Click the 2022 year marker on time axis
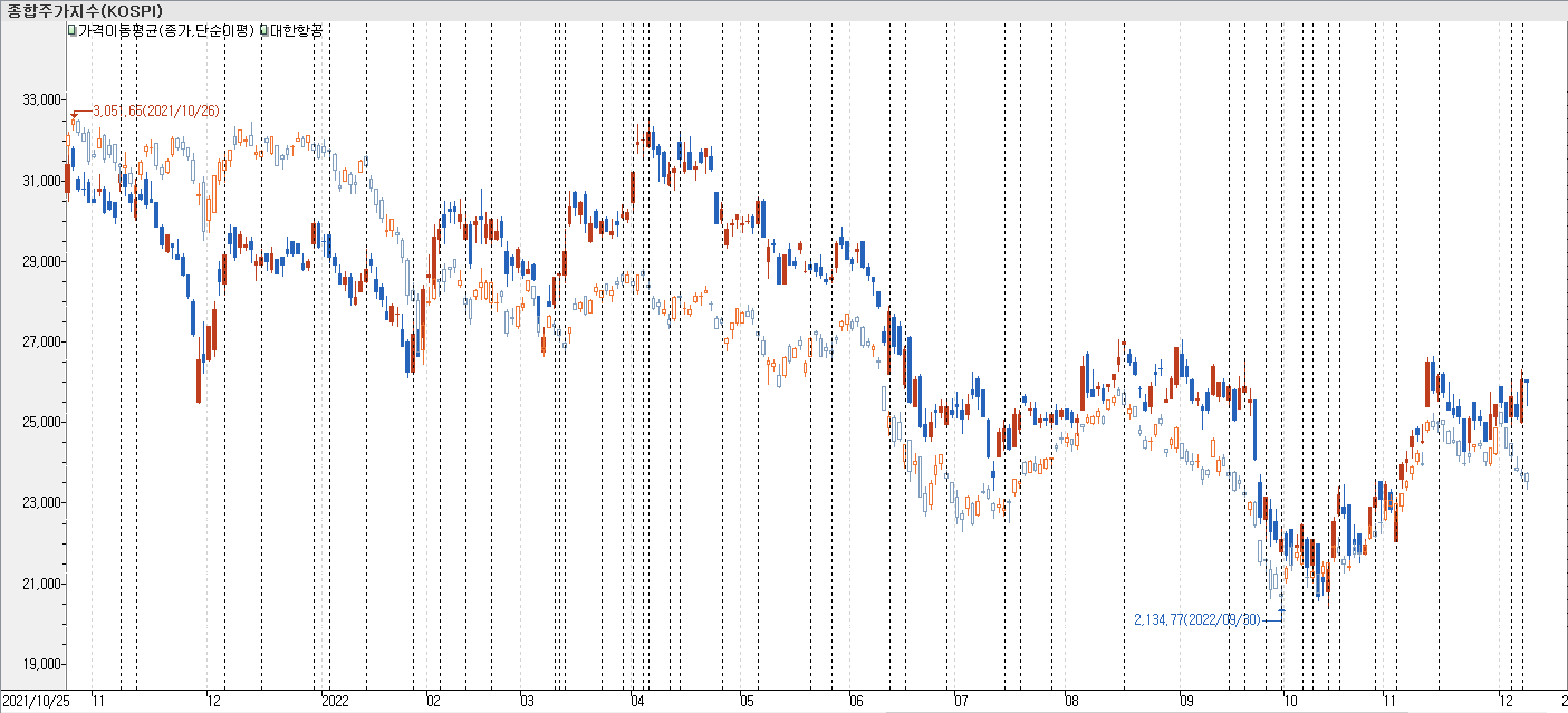 335,701
